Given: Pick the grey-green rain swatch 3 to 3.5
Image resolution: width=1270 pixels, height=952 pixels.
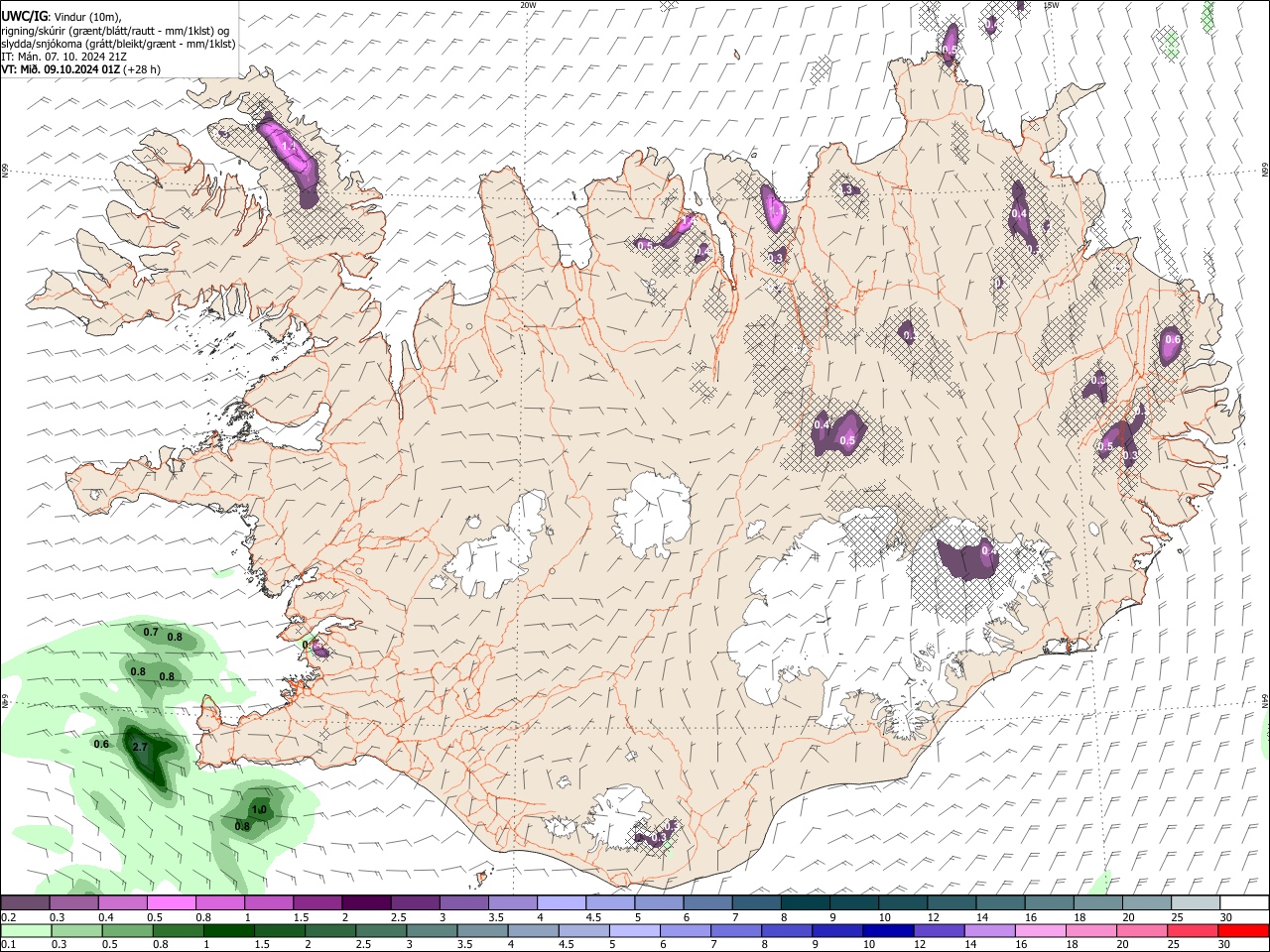Looking at the screenshot, I should (x=432, y=930).
